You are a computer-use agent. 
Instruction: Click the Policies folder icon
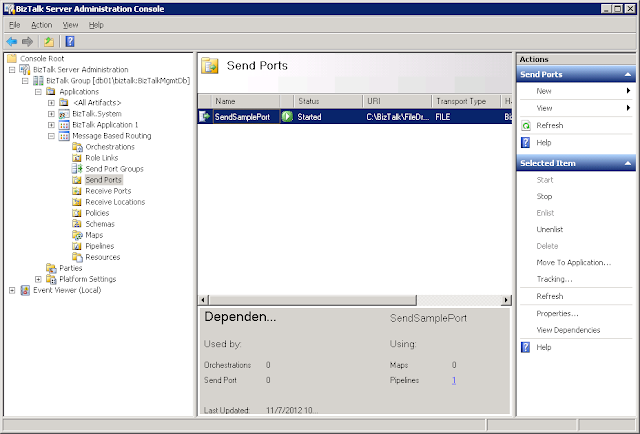pos(77,213)
